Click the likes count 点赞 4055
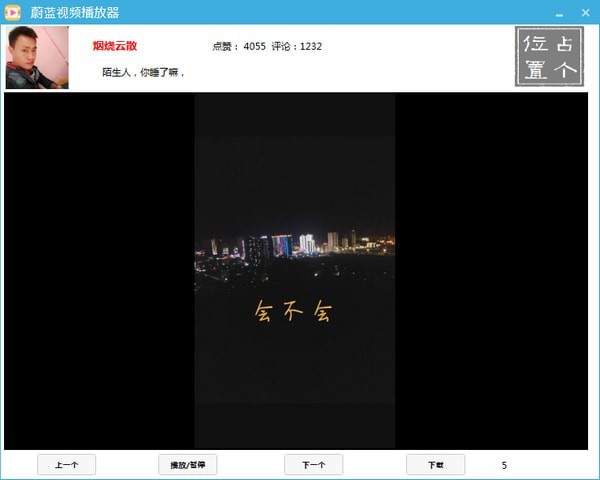The width and height of the screenshot is (600, 480). click(239, 46)
